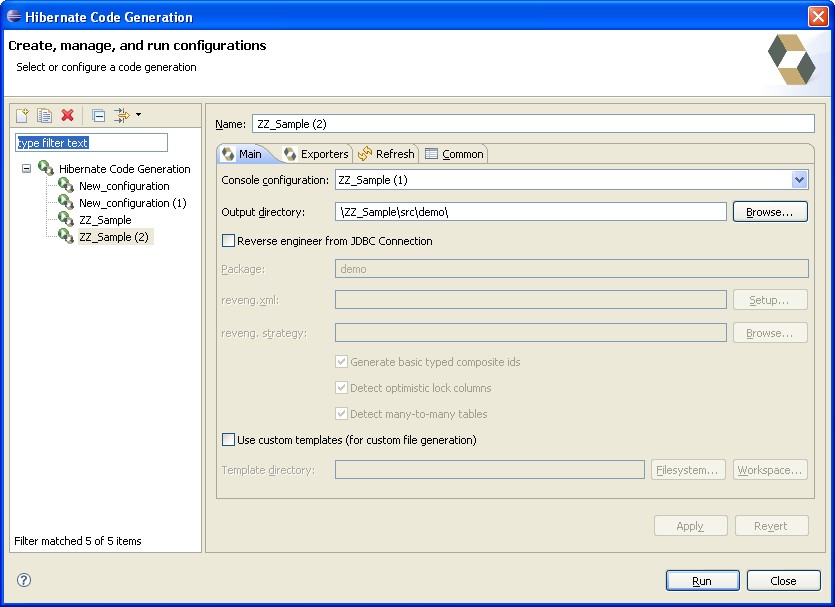Click the filter launch configurations icon
Screen dimensions: 835x607
[x=122, y=116]
